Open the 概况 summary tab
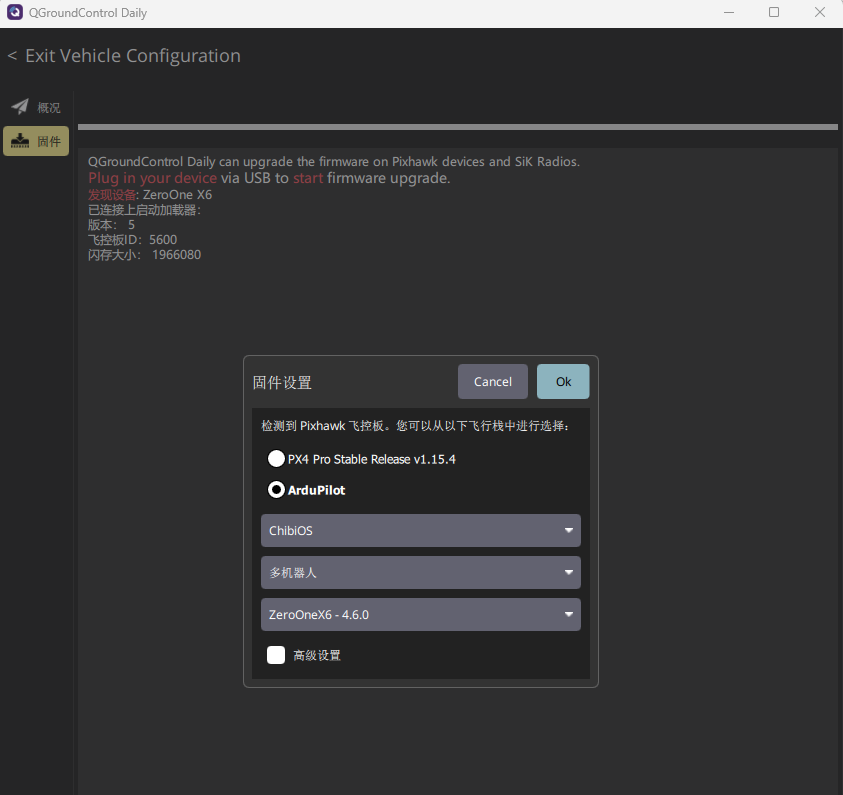The image size is (843, 795). pyautogui.click(x=36, y=107)
